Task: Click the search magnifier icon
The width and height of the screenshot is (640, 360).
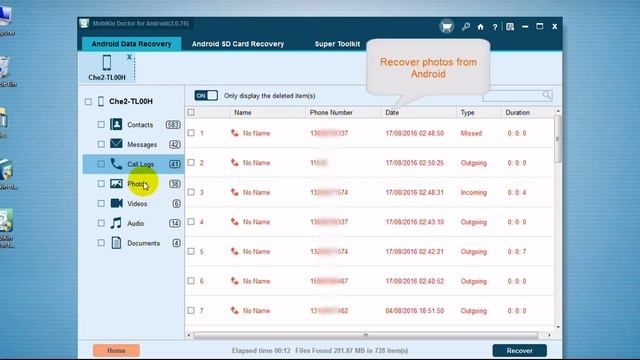Action: 547,96
